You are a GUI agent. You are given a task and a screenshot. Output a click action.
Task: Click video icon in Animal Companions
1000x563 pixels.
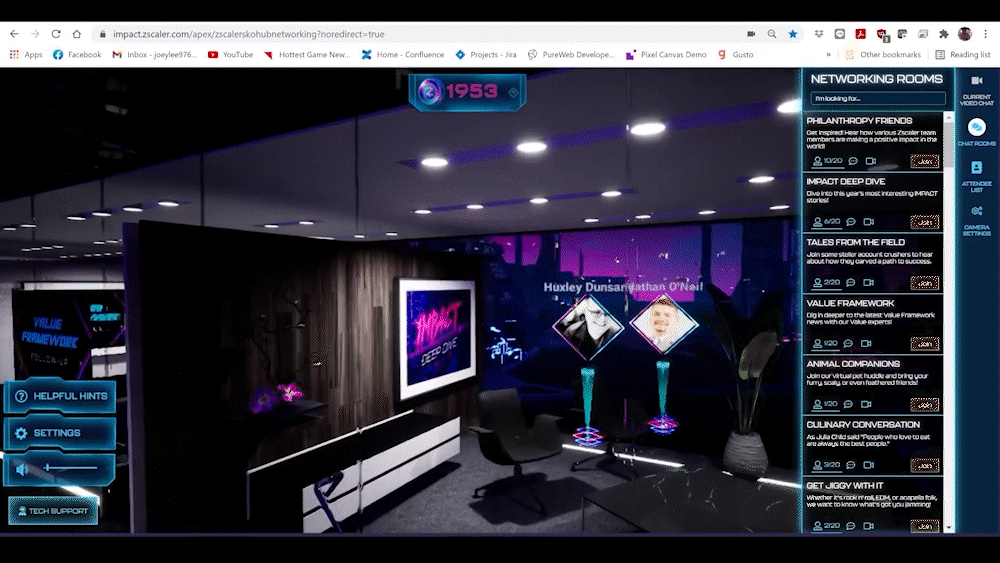(865, 404)
